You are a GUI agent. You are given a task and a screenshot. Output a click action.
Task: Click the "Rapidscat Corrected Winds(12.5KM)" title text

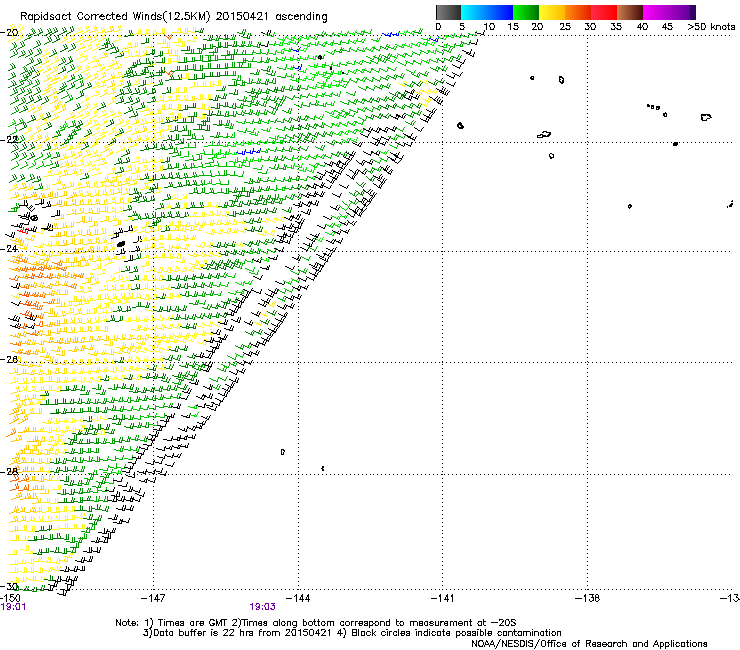click(x=115, y=17)
